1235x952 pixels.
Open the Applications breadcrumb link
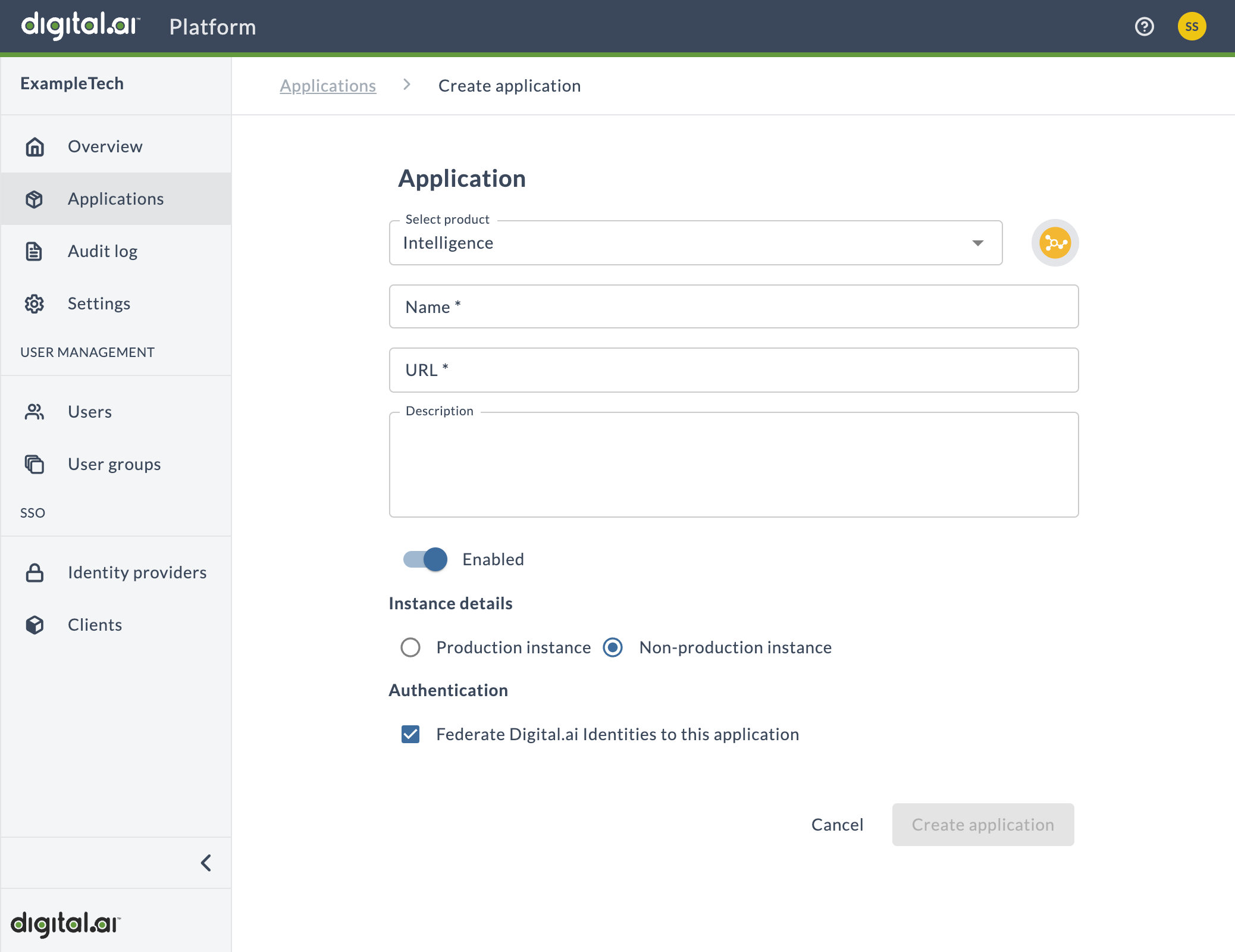pos(327,85)
